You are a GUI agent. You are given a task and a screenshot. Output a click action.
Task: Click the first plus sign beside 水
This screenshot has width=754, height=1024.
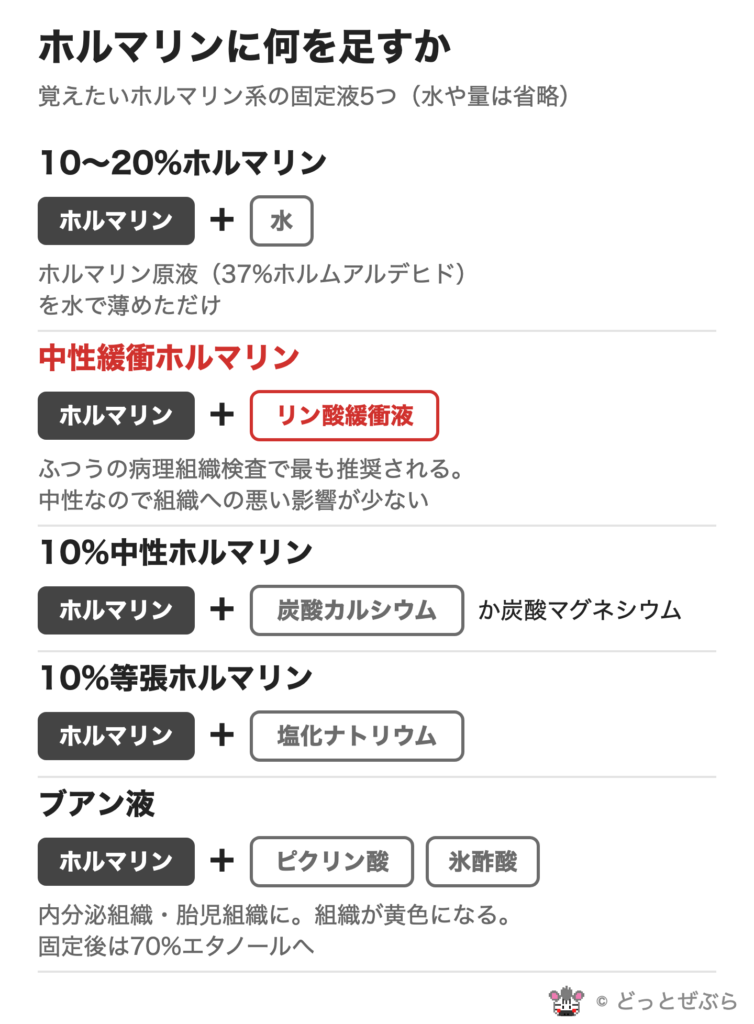(222, 220)
